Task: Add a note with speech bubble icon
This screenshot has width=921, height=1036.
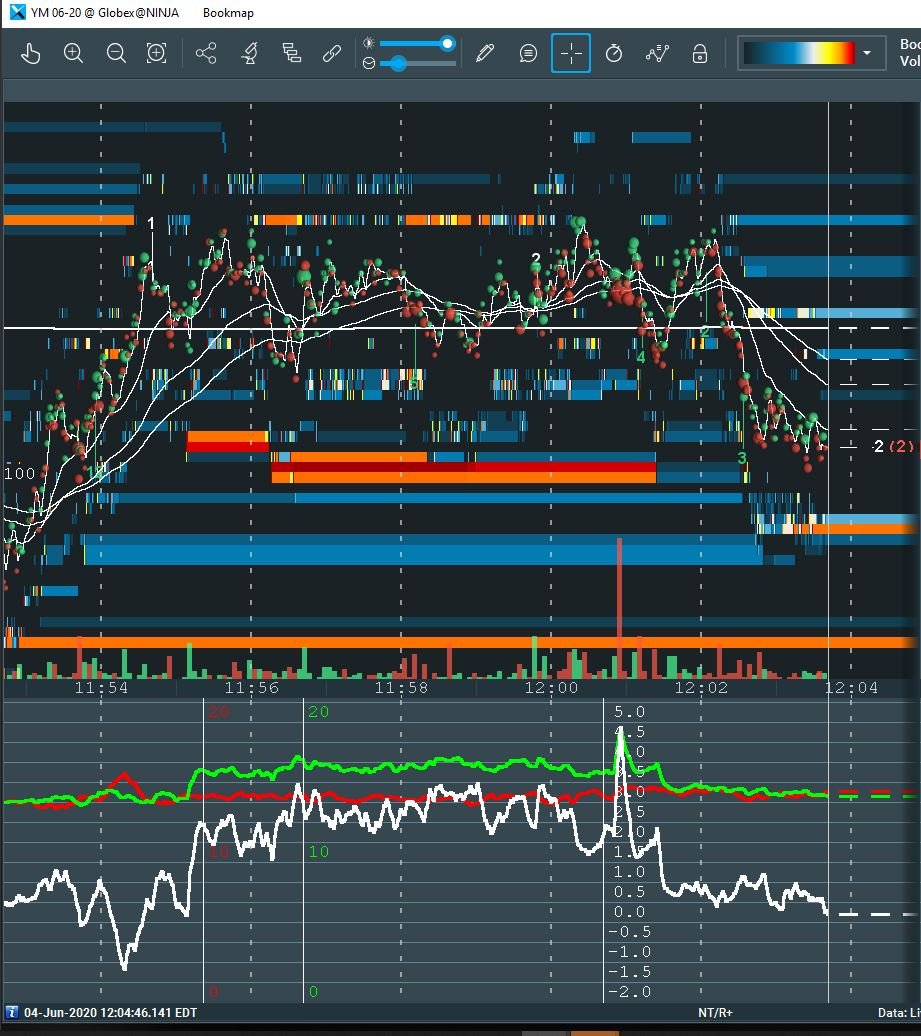Action: (528, 54)
